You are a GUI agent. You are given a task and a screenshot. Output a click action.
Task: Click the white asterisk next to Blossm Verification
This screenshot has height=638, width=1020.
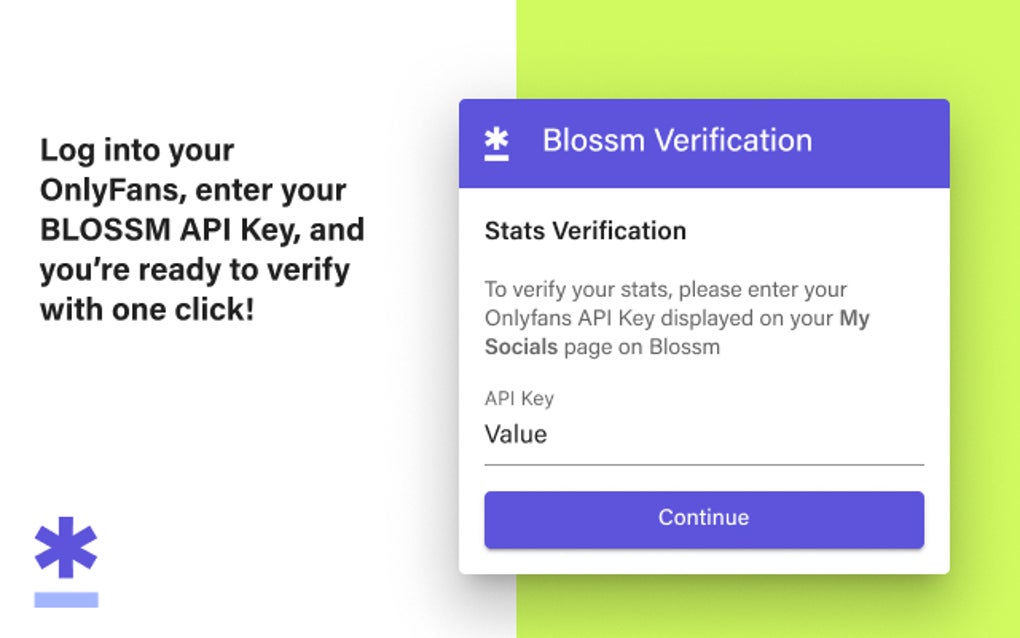click(494, 141)
